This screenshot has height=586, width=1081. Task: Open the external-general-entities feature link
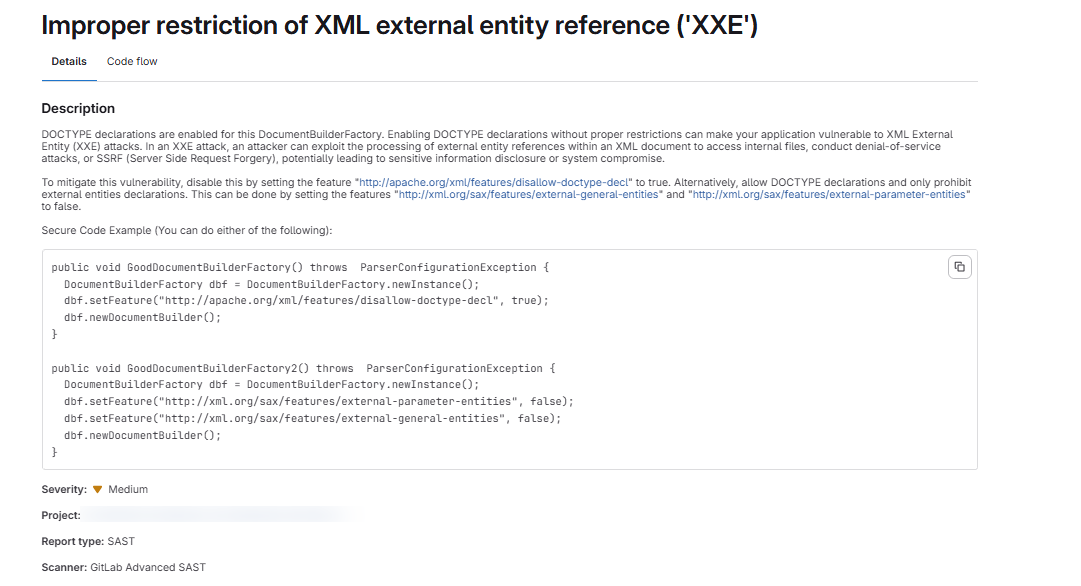tap(529, 194)
